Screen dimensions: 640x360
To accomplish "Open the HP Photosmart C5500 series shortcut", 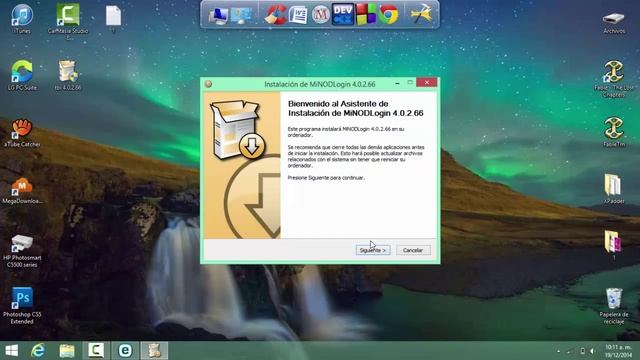I will [22, 251].
